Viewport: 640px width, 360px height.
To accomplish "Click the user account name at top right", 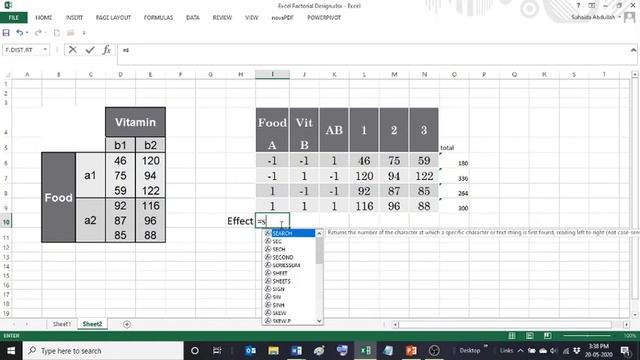I will 593,17.
